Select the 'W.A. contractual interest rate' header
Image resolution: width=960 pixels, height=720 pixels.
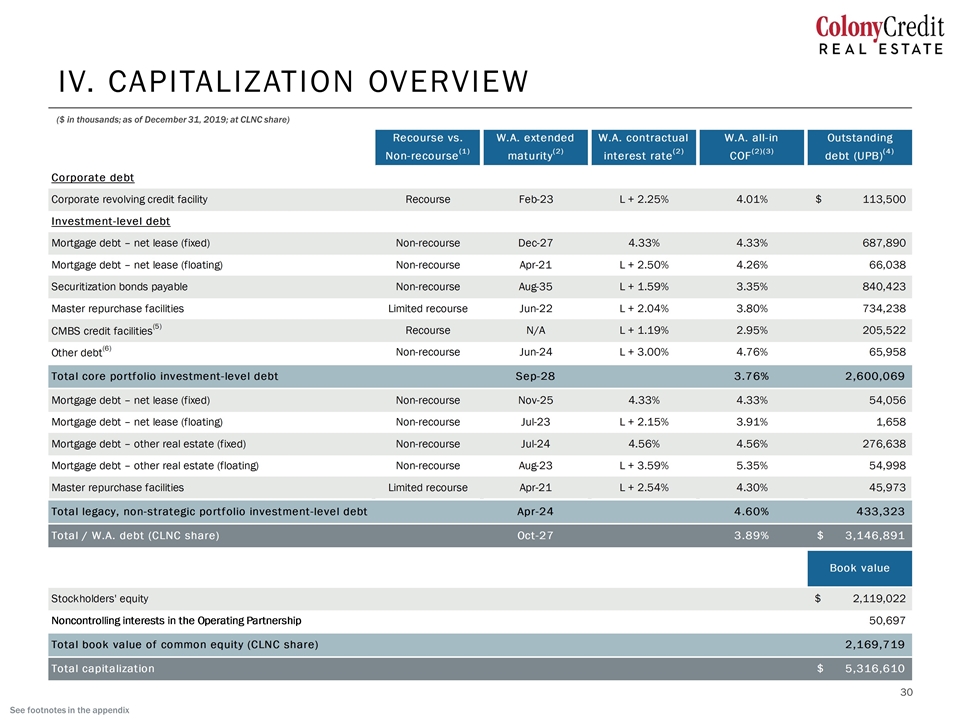[643, 147]
